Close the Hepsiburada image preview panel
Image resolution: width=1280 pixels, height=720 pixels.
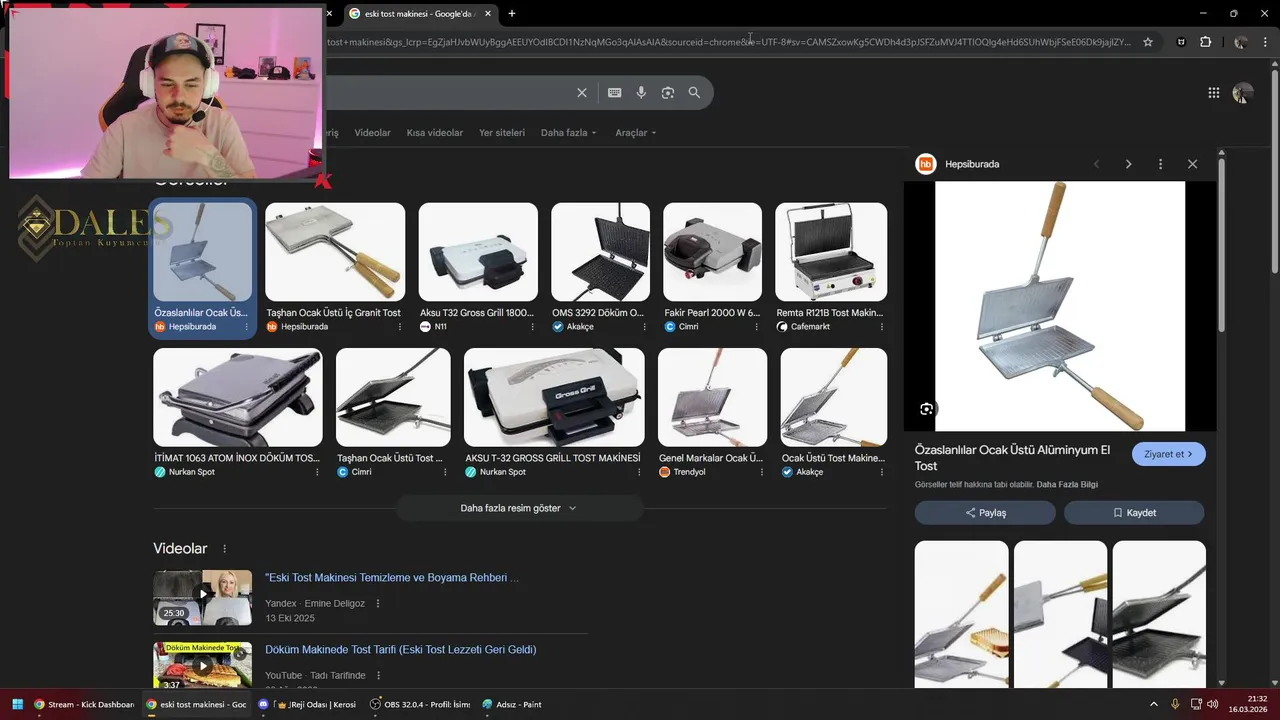point(1192,164)
